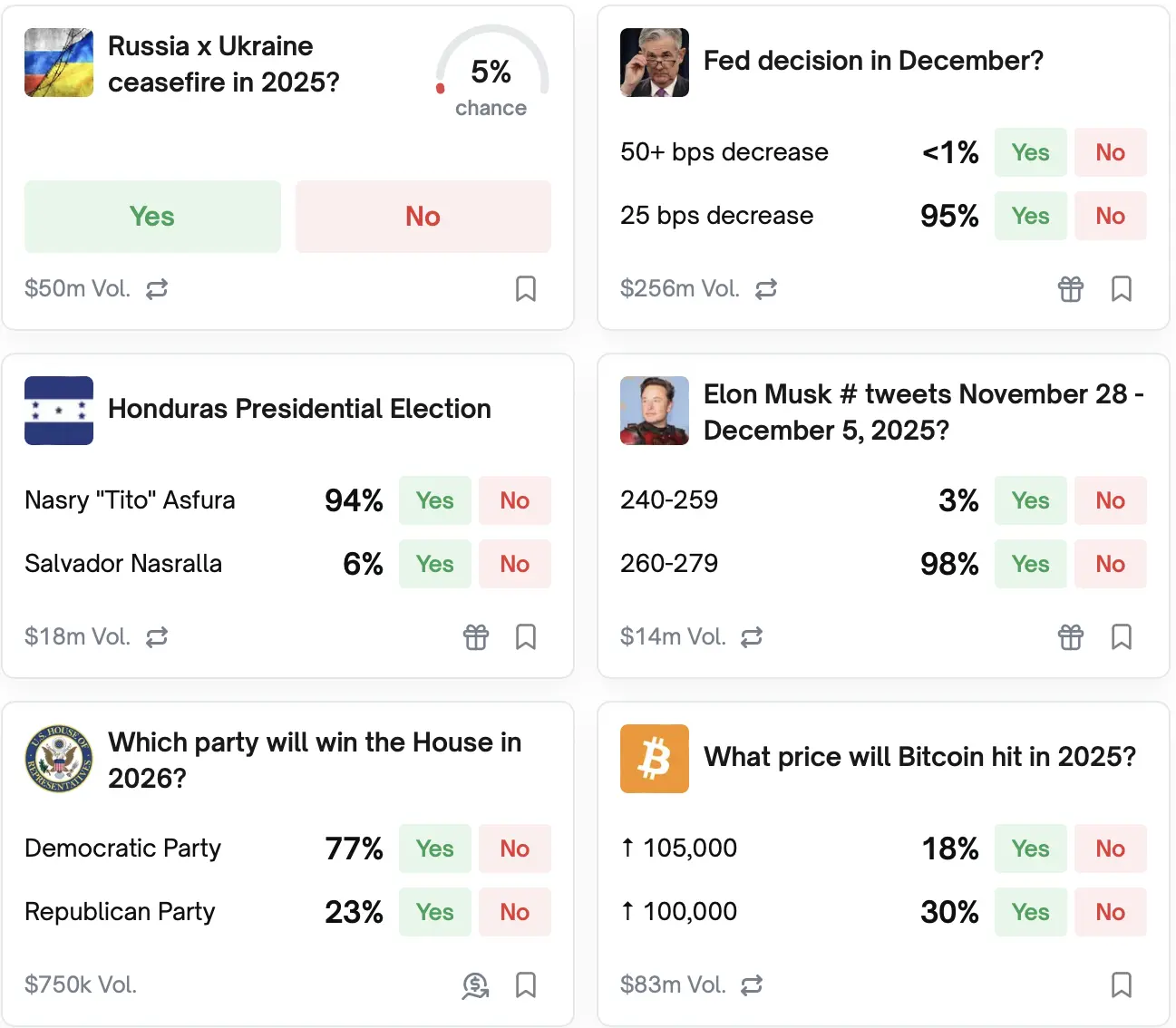Image resolution: width=1176 pixels, height=1028 pixels.
Task: Bookmark the Elon Musk tweets market
Action: (x=1122, y=636)
